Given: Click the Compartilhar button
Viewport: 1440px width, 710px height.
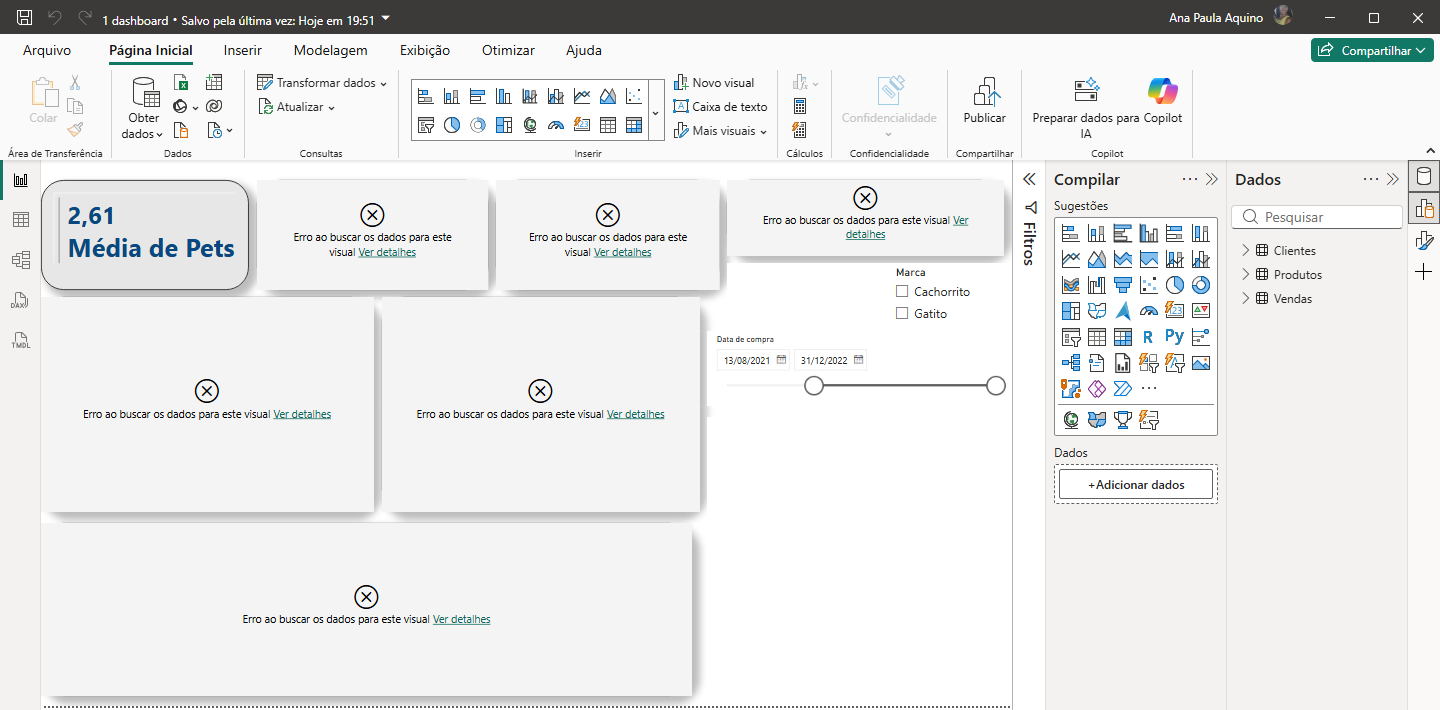Looking at the screenshot, I should tap(1372, 50).
